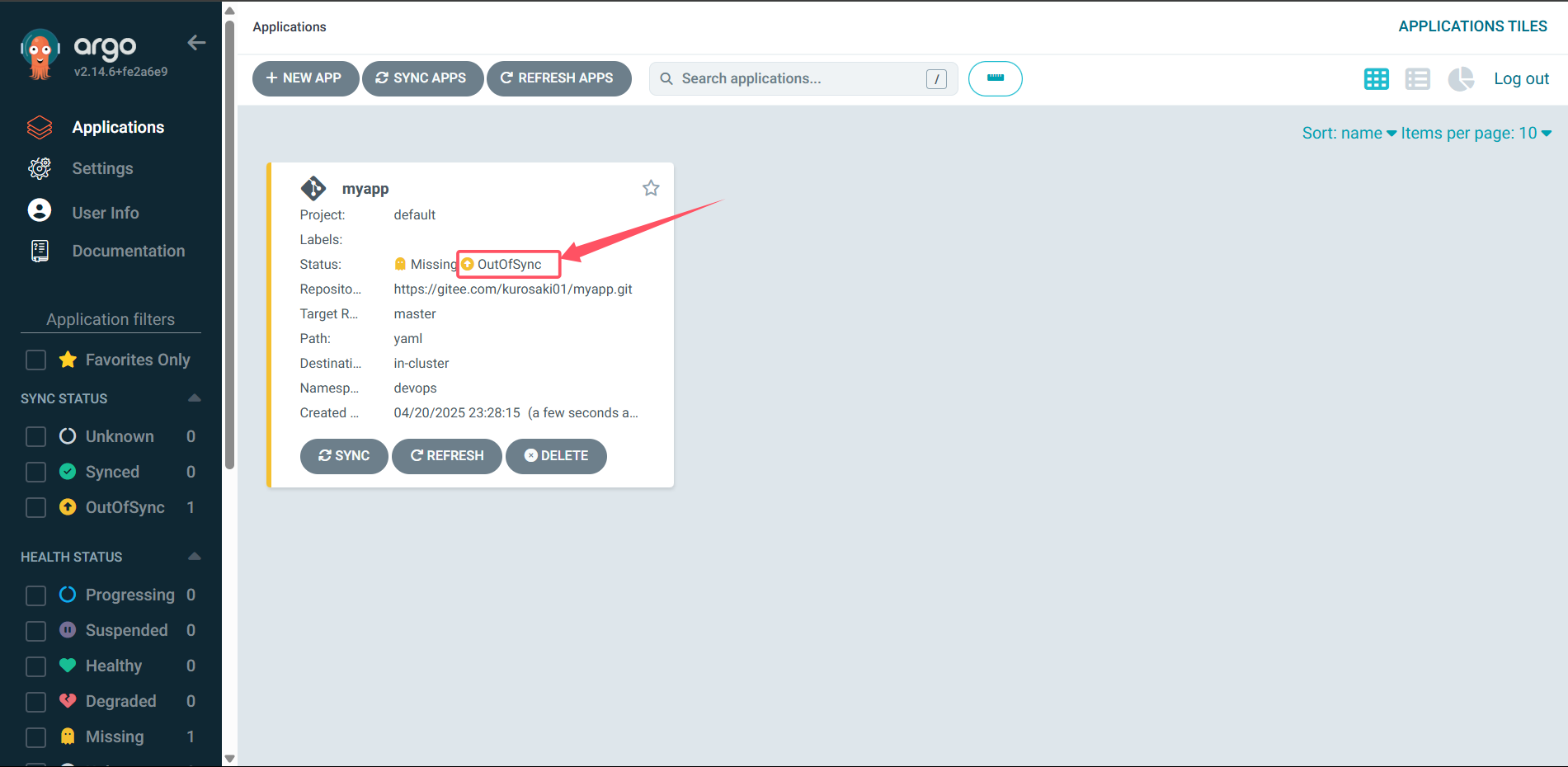
Task: Delete the myapp application
Action: (x=556, y=456)
